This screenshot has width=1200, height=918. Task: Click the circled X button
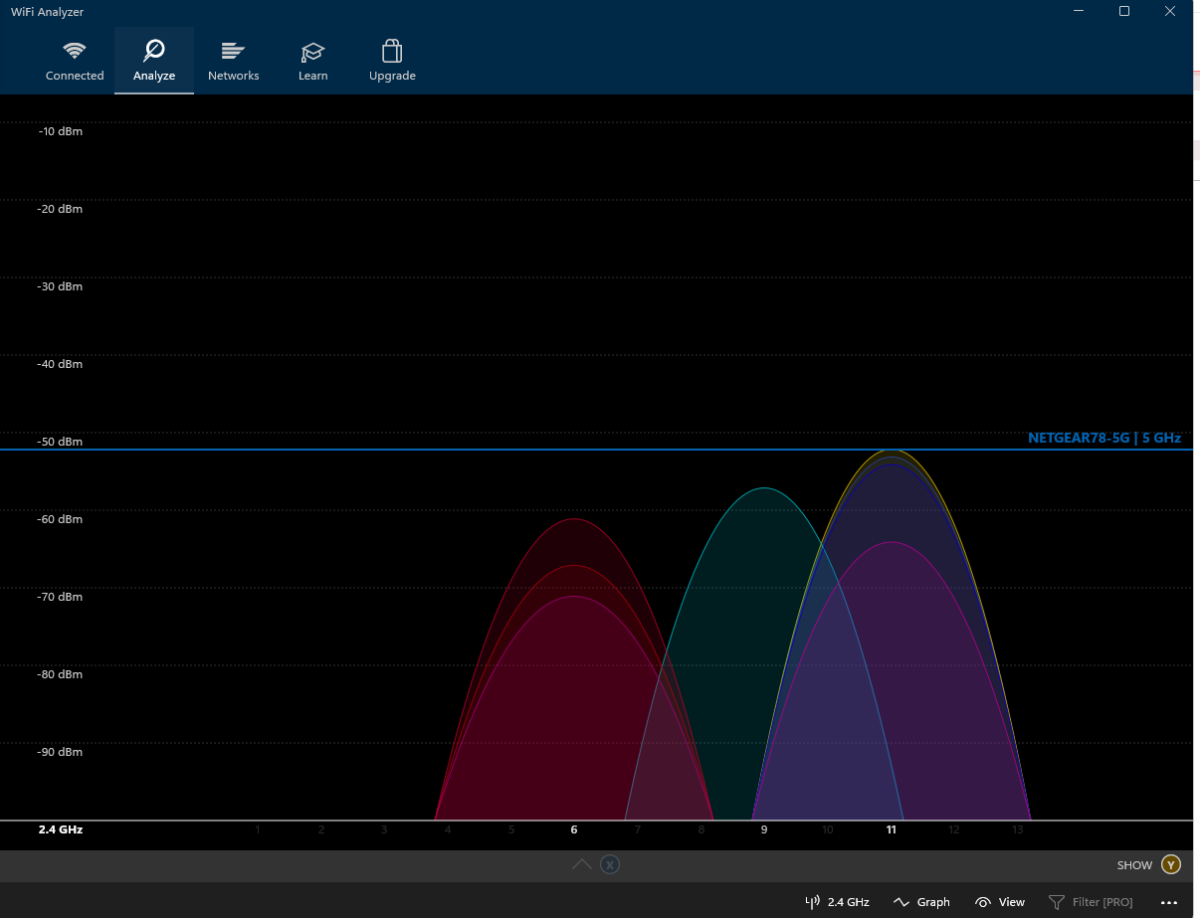tap(610, 865)
